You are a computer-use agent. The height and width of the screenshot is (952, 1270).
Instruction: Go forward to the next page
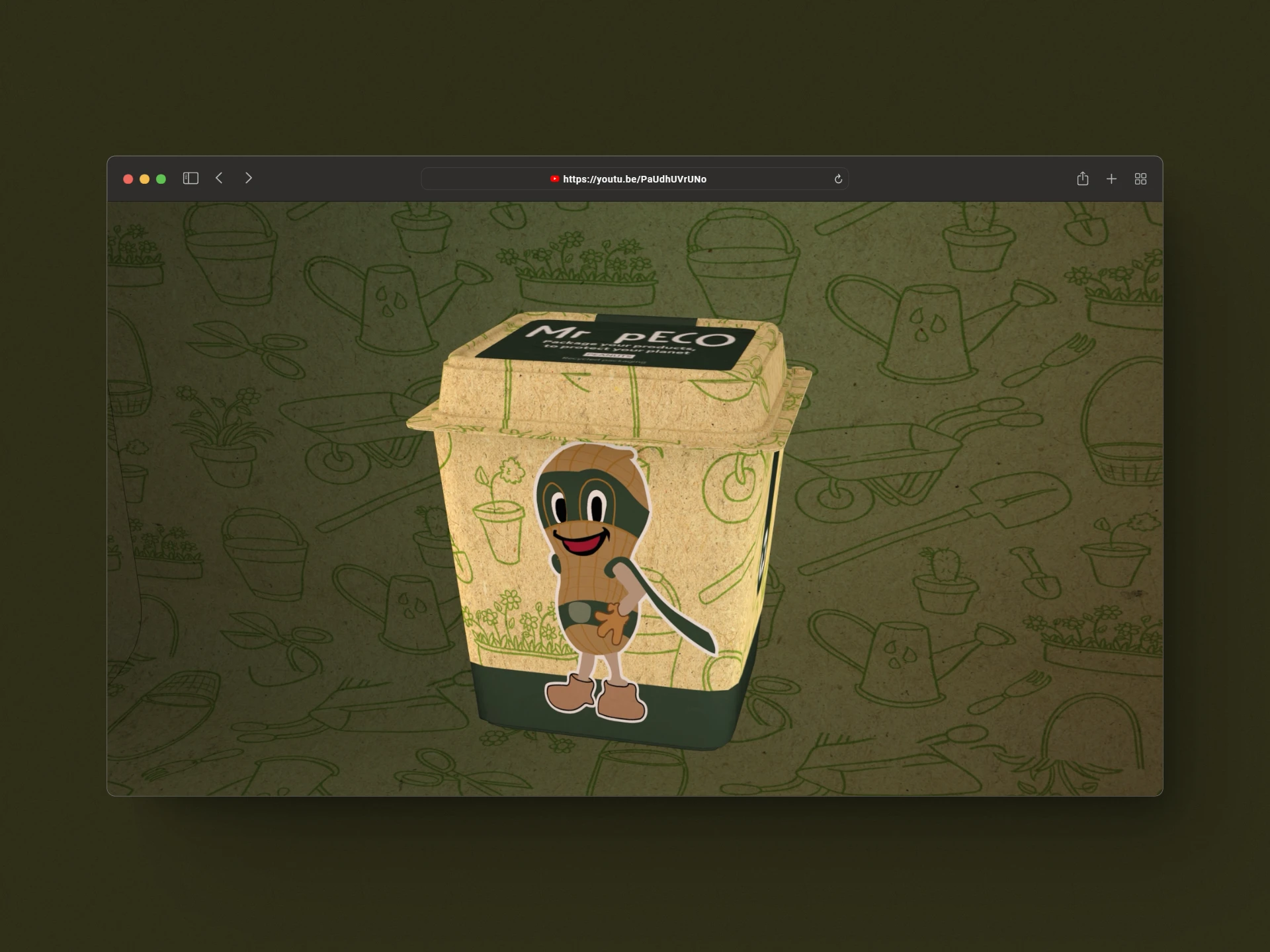(x=249, y=178)
